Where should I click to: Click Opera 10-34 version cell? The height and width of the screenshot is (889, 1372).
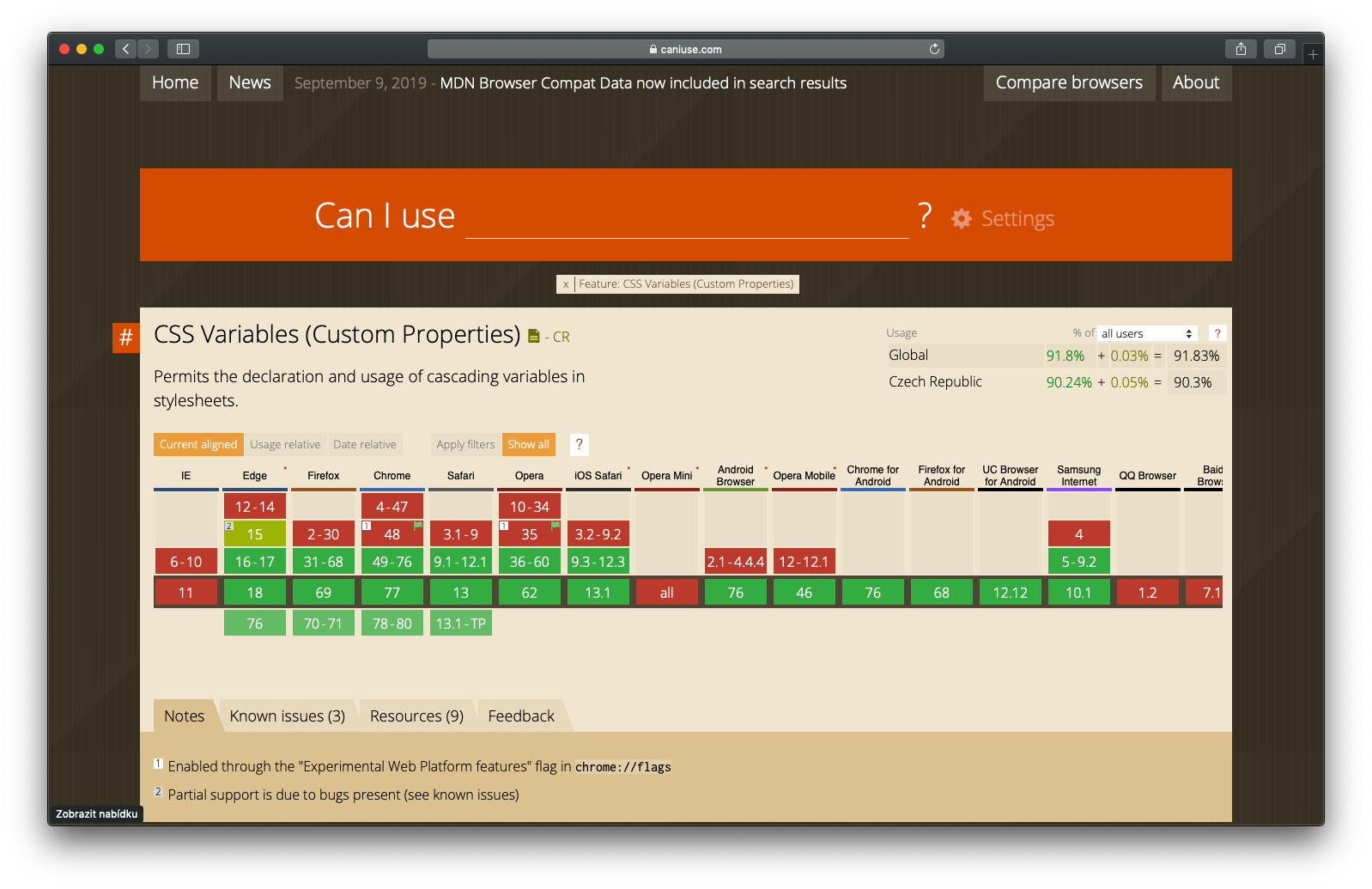coord(530,507)
